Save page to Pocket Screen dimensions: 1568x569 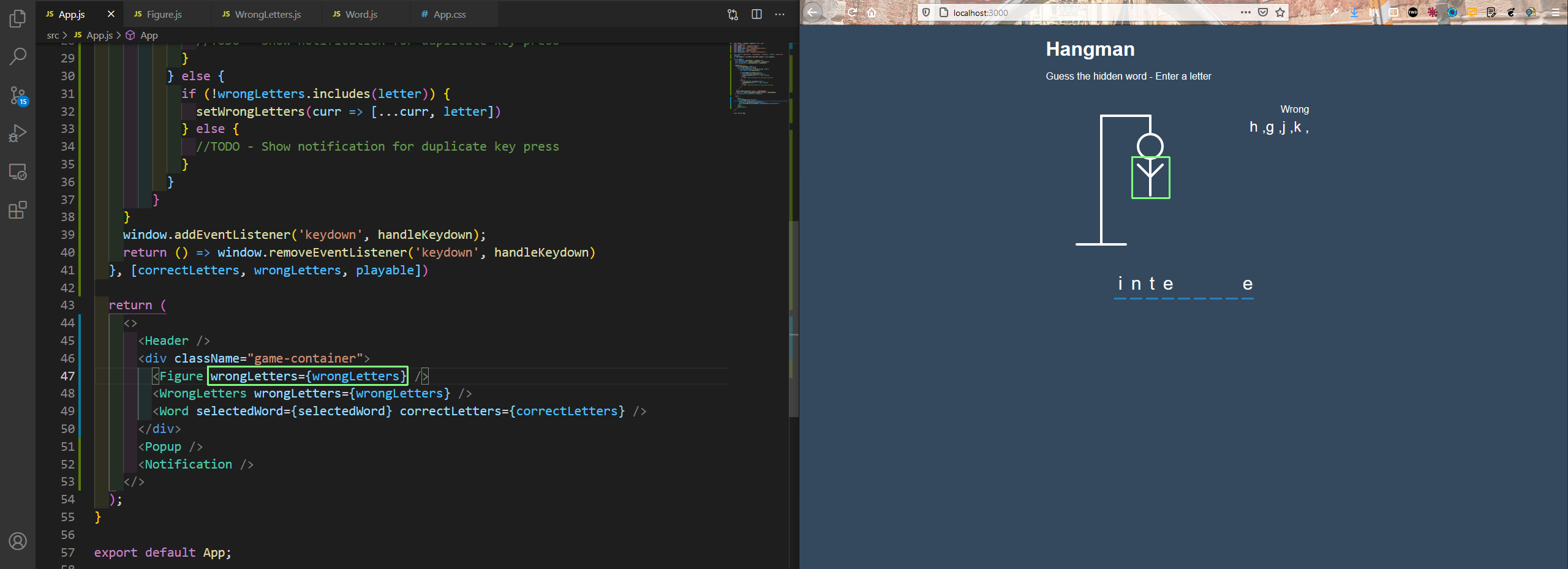coord(1263,12)
